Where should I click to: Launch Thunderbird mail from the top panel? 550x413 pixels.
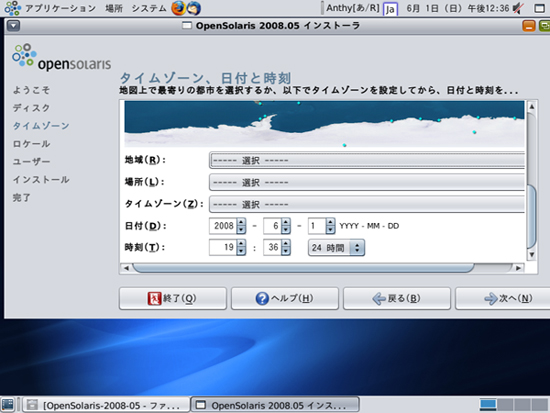193,8
